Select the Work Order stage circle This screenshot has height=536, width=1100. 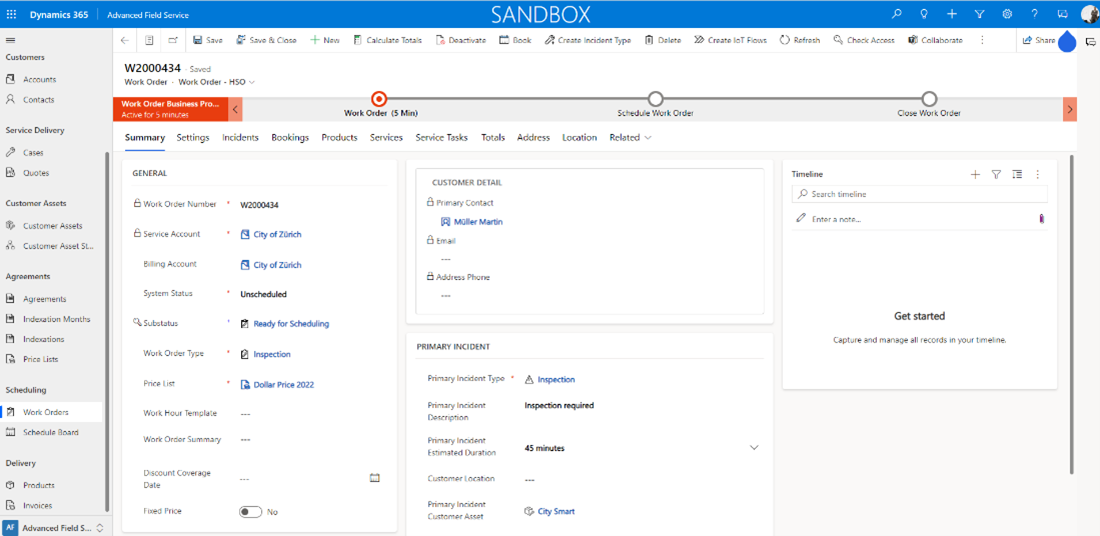[x=379, y=98]
